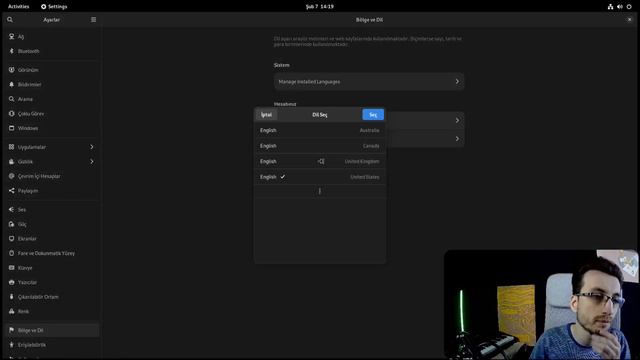Show more languages with the dots row
This screenshot has height=360, width=640.
click(x=320, y=191)
